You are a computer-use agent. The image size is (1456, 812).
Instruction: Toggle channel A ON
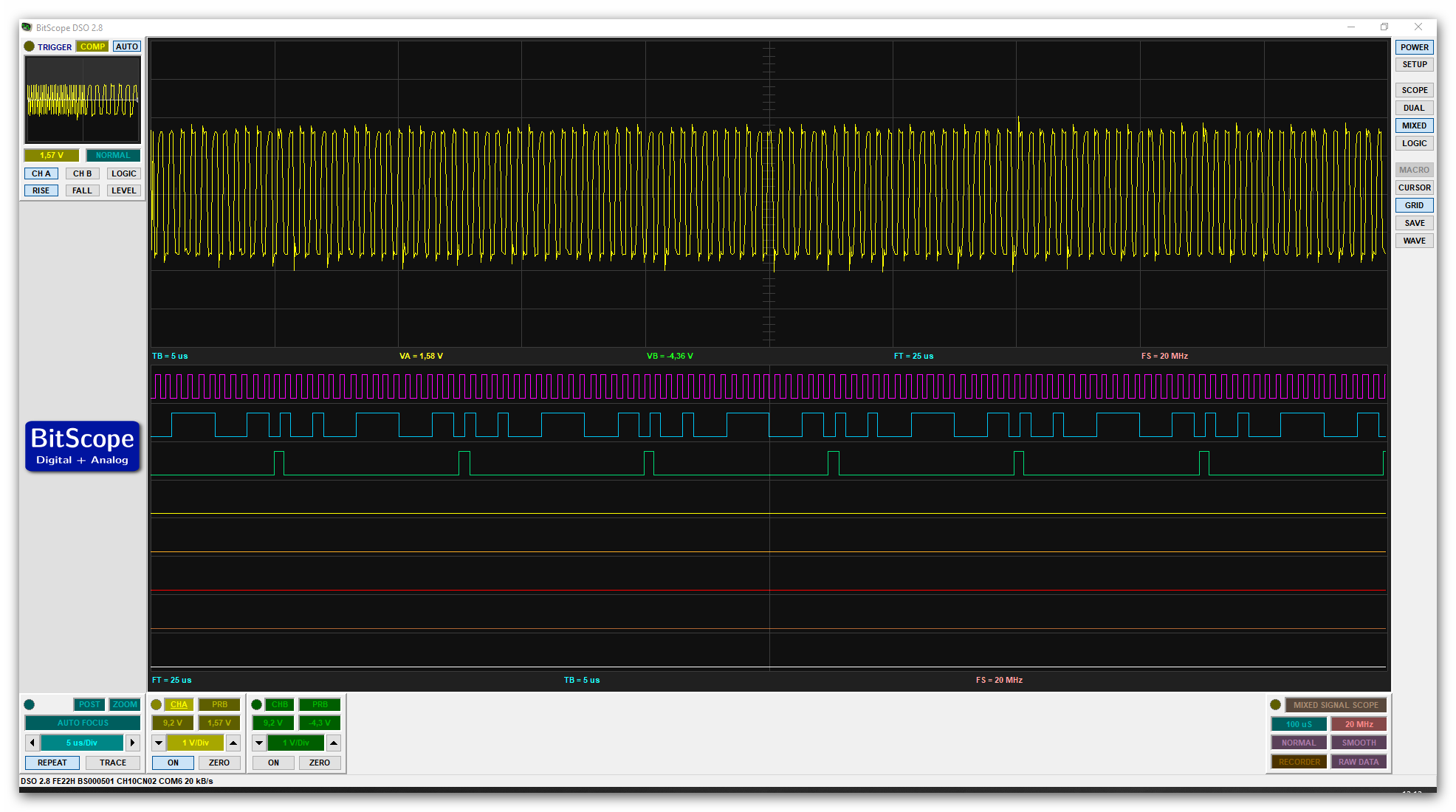click(173, 763)
